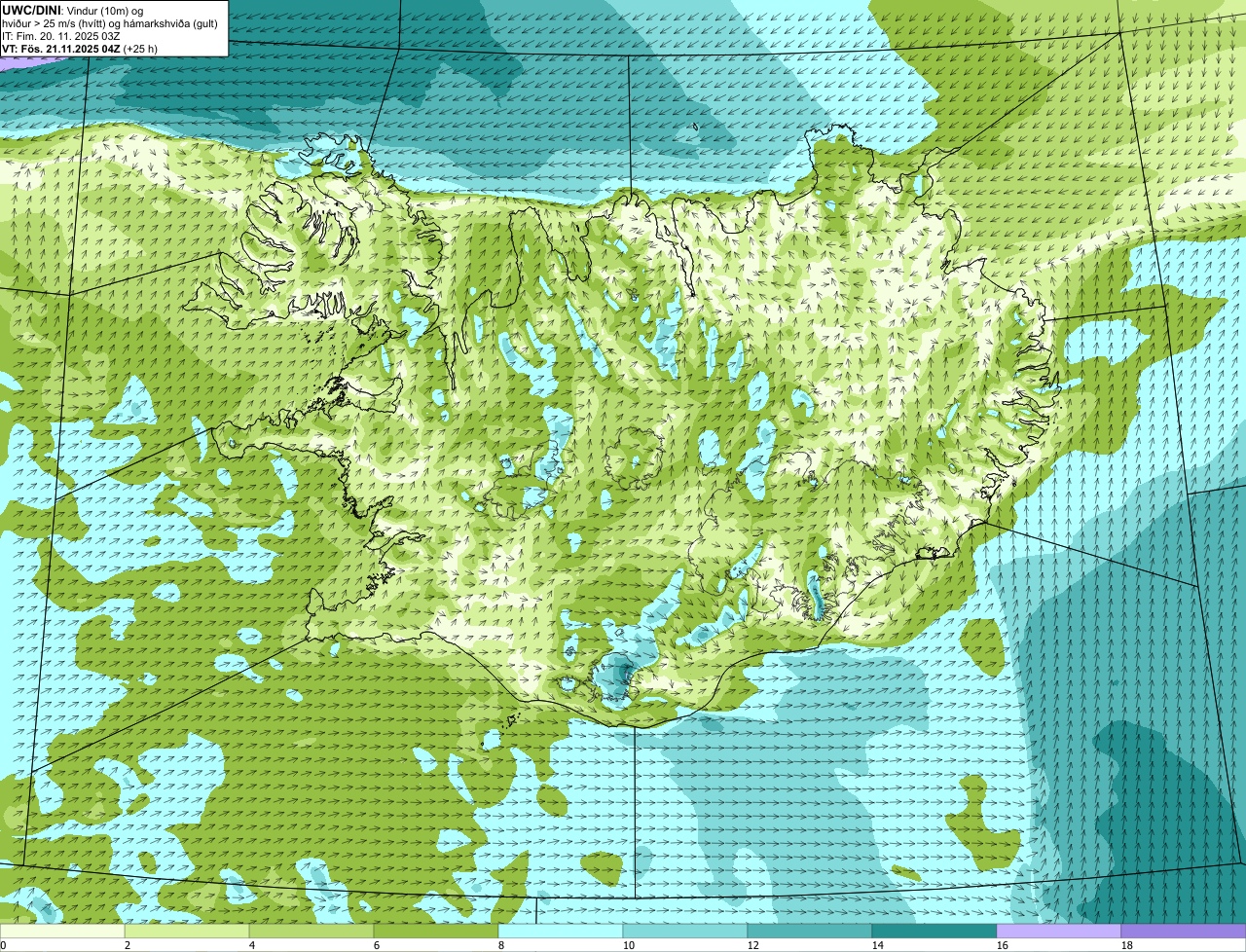
Task: Click the dark teal 14–16 m/s legend swatch
Action: coord(934,932)
